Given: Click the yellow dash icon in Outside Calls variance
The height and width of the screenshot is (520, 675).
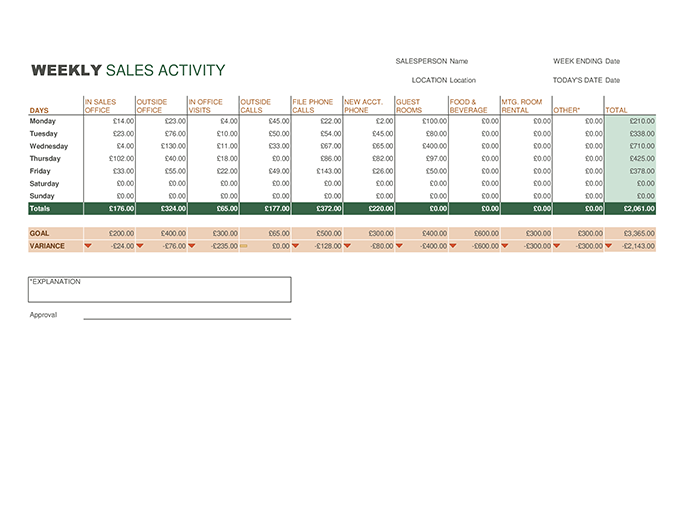Looking at the screenshot, I should pos(244,246).
